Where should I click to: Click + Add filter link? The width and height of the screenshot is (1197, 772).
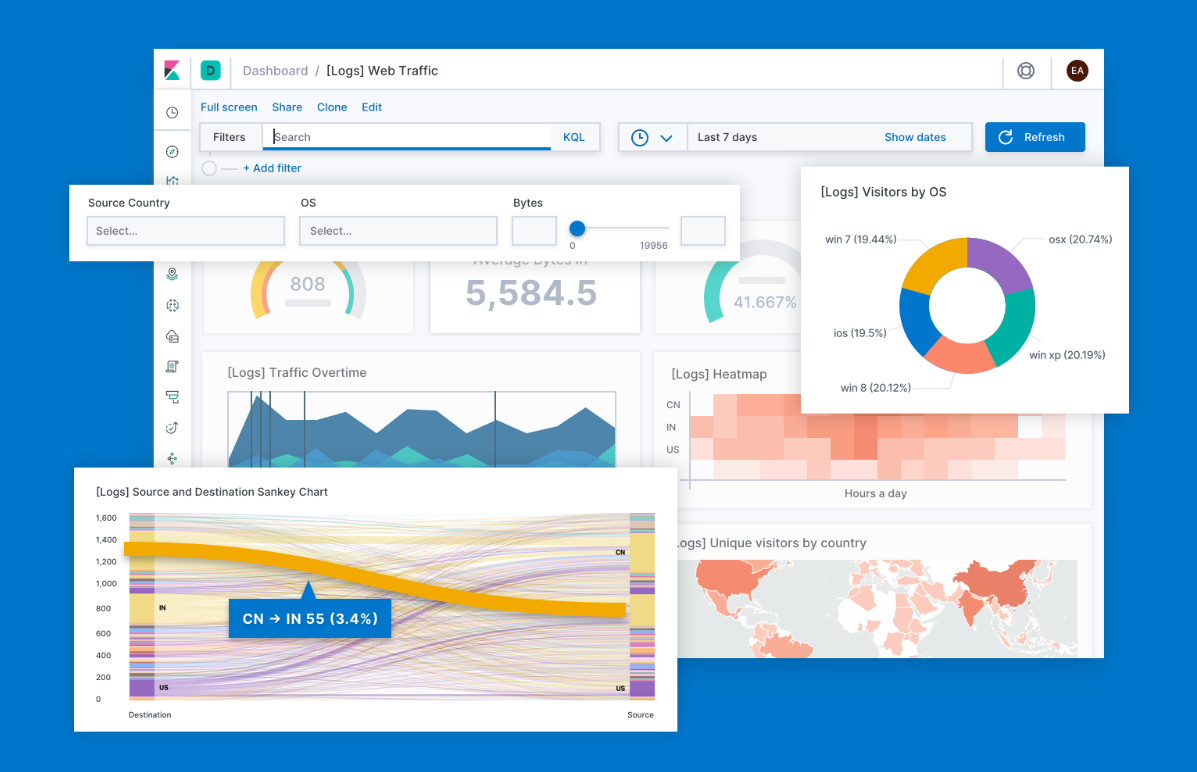point(272,168)
